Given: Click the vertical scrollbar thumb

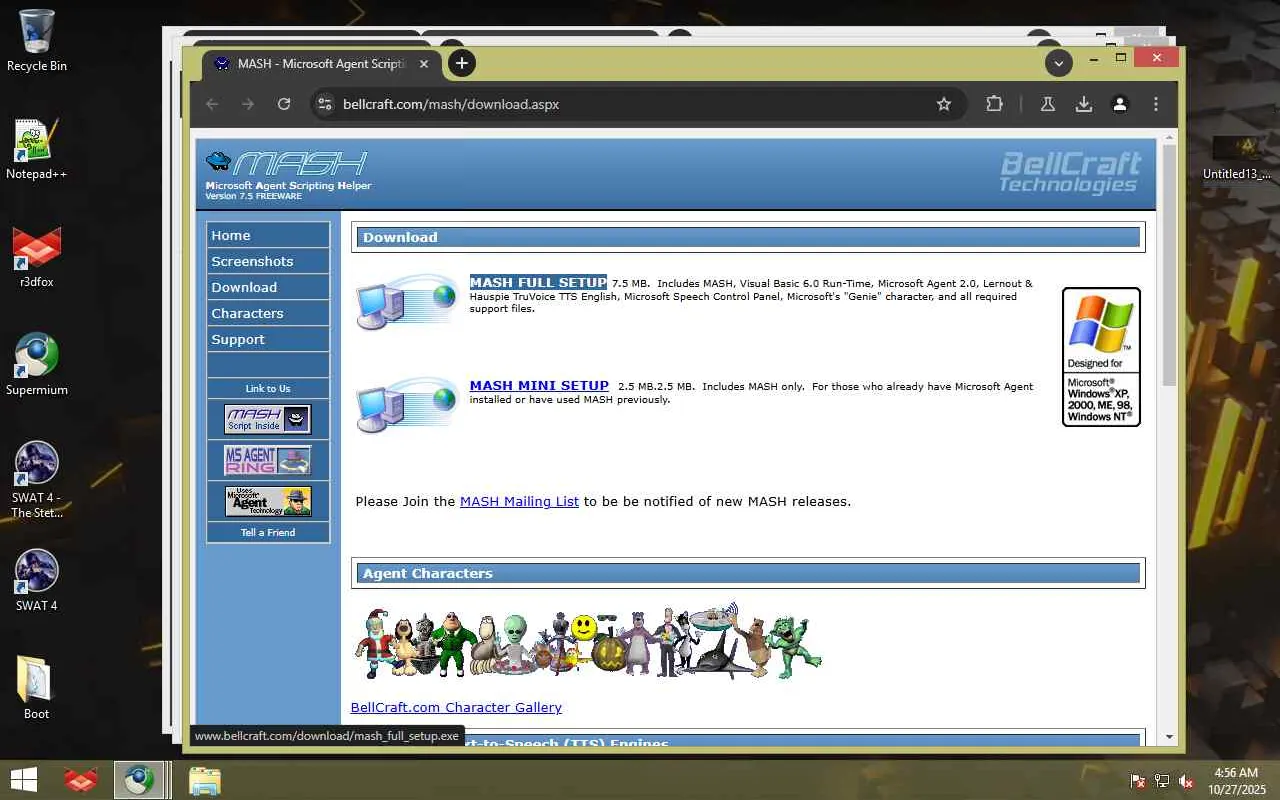Looking at the screenshot, I should (x=1170, y=265).
